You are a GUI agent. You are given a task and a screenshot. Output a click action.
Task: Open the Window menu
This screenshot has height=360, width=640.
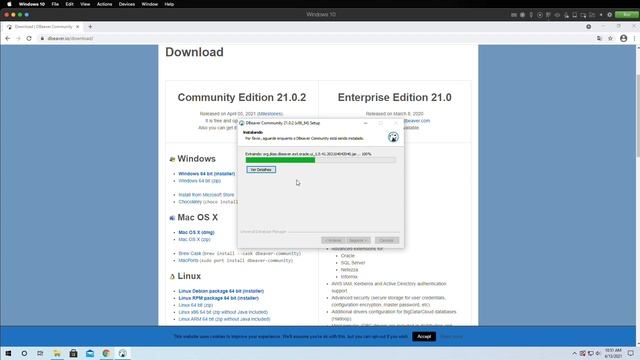pos(149,4)
